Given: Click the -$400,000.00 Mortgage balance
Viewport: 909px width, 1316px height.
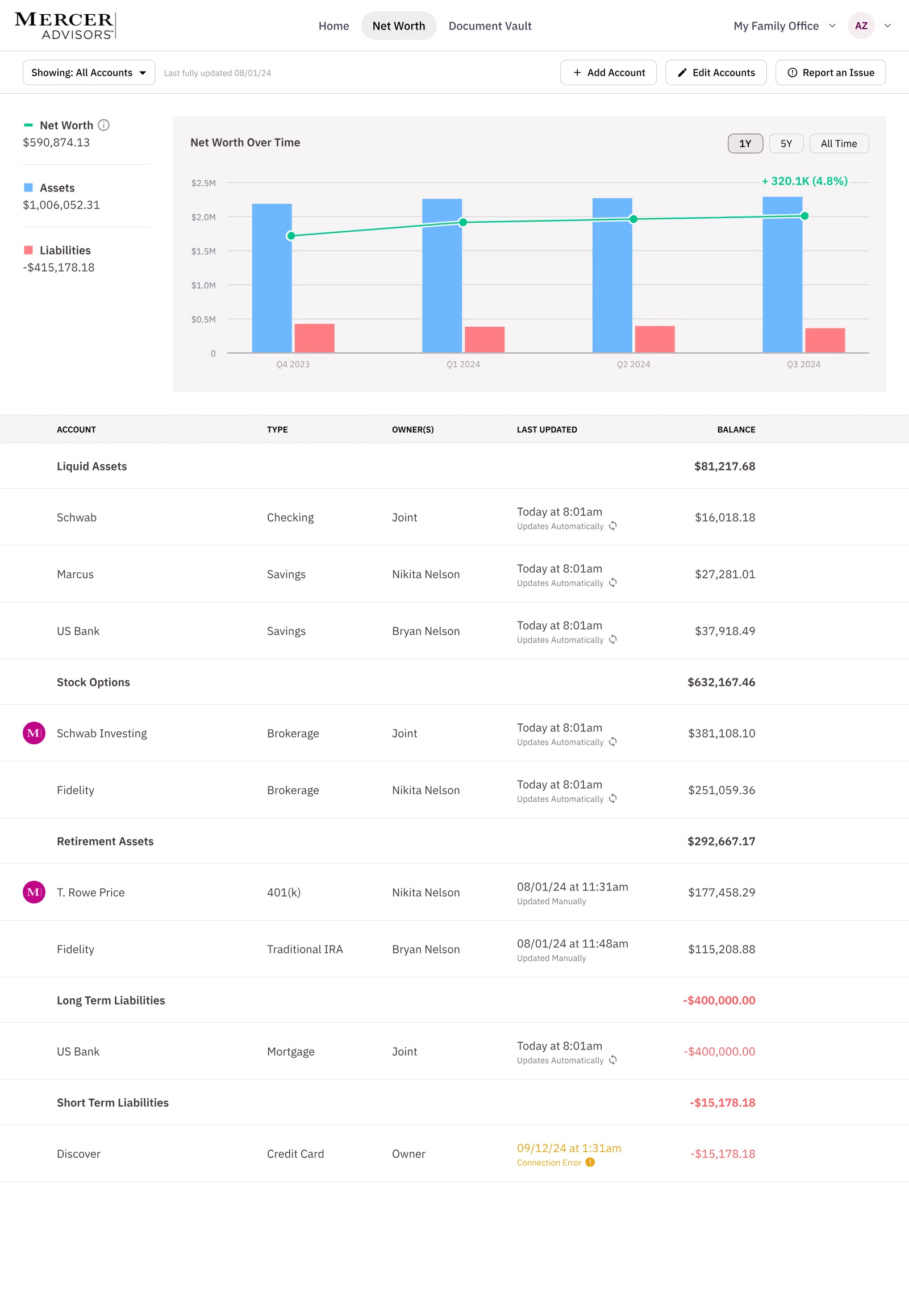Looking at the screenshot, I should pyautogui.click(x=719, y=1052).
